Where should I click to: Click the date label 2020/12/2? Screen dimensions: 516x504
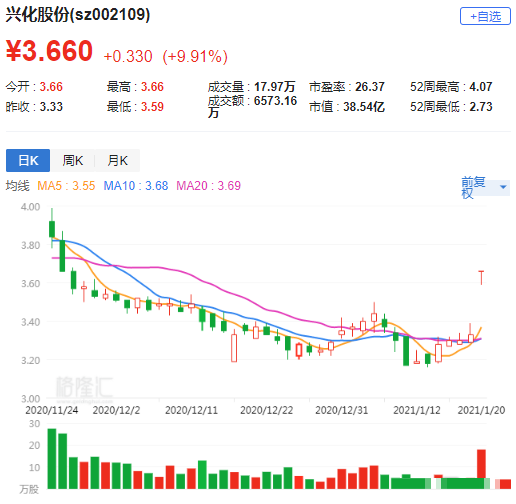(x=116, y=410)
